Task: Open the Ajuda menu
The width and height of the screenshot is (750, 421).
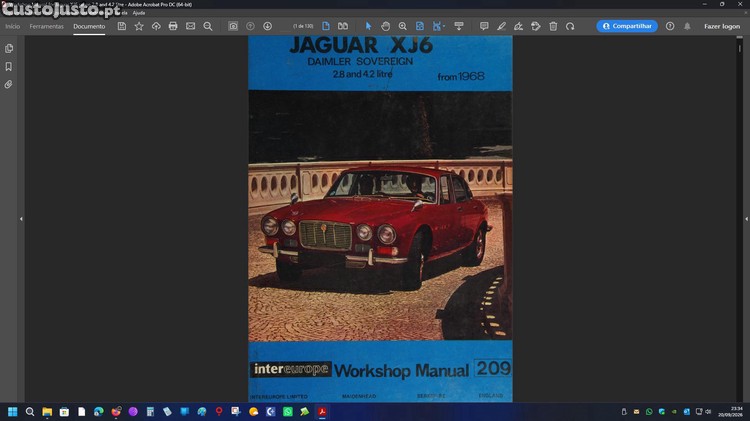Action: tap(139, 13)
